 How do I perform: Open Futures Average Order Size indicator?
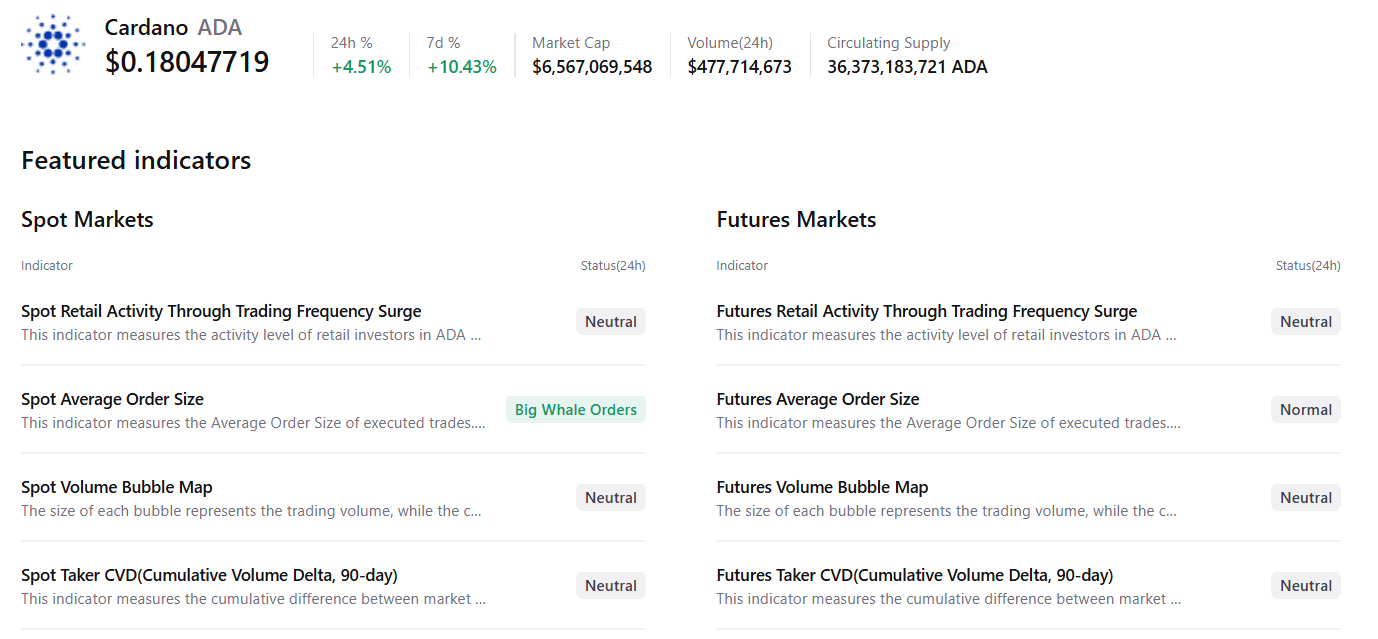[x=818, y=399]
